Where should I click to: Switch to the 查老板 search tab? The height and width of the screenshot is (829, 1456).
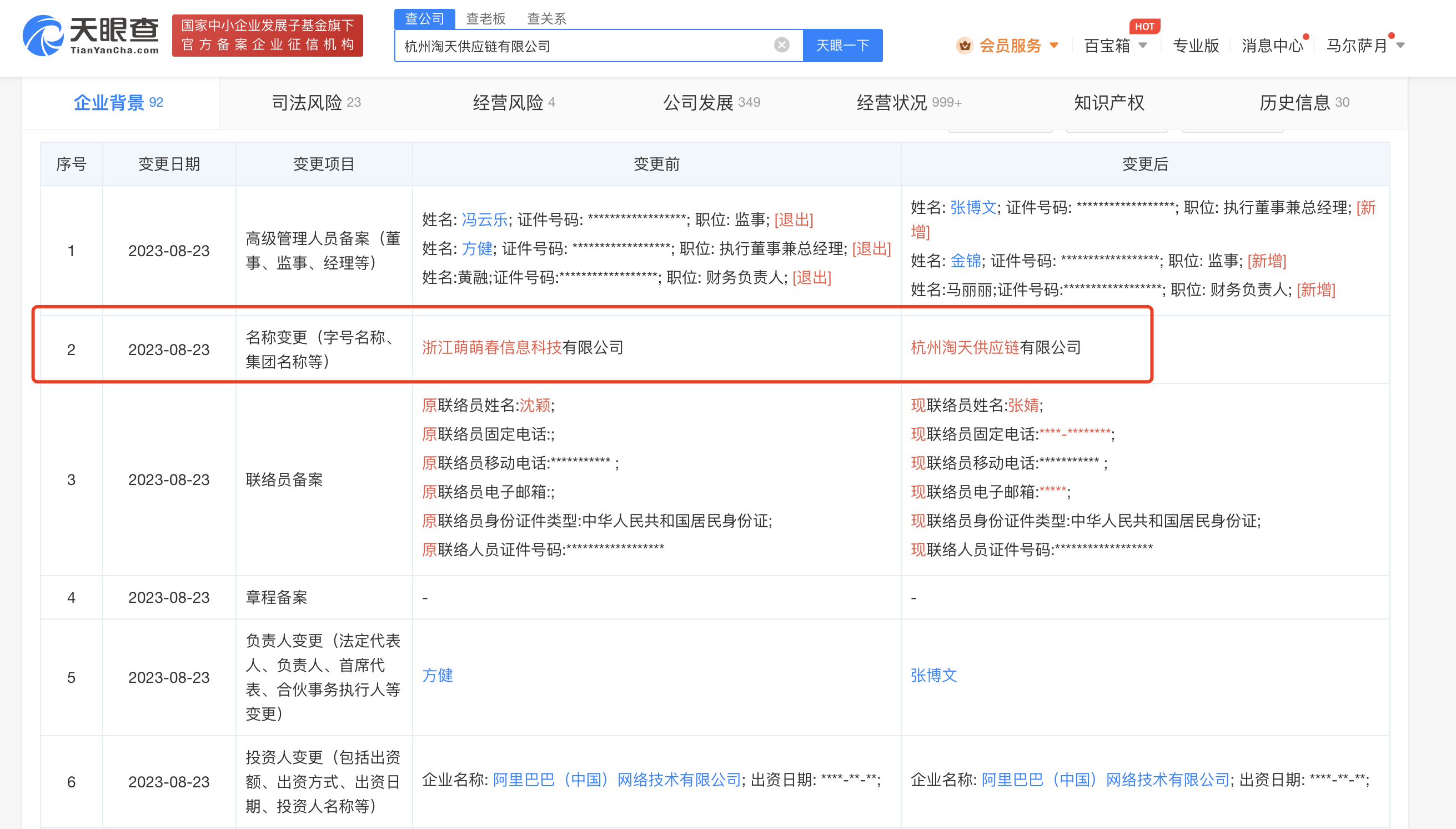[485, 19]
